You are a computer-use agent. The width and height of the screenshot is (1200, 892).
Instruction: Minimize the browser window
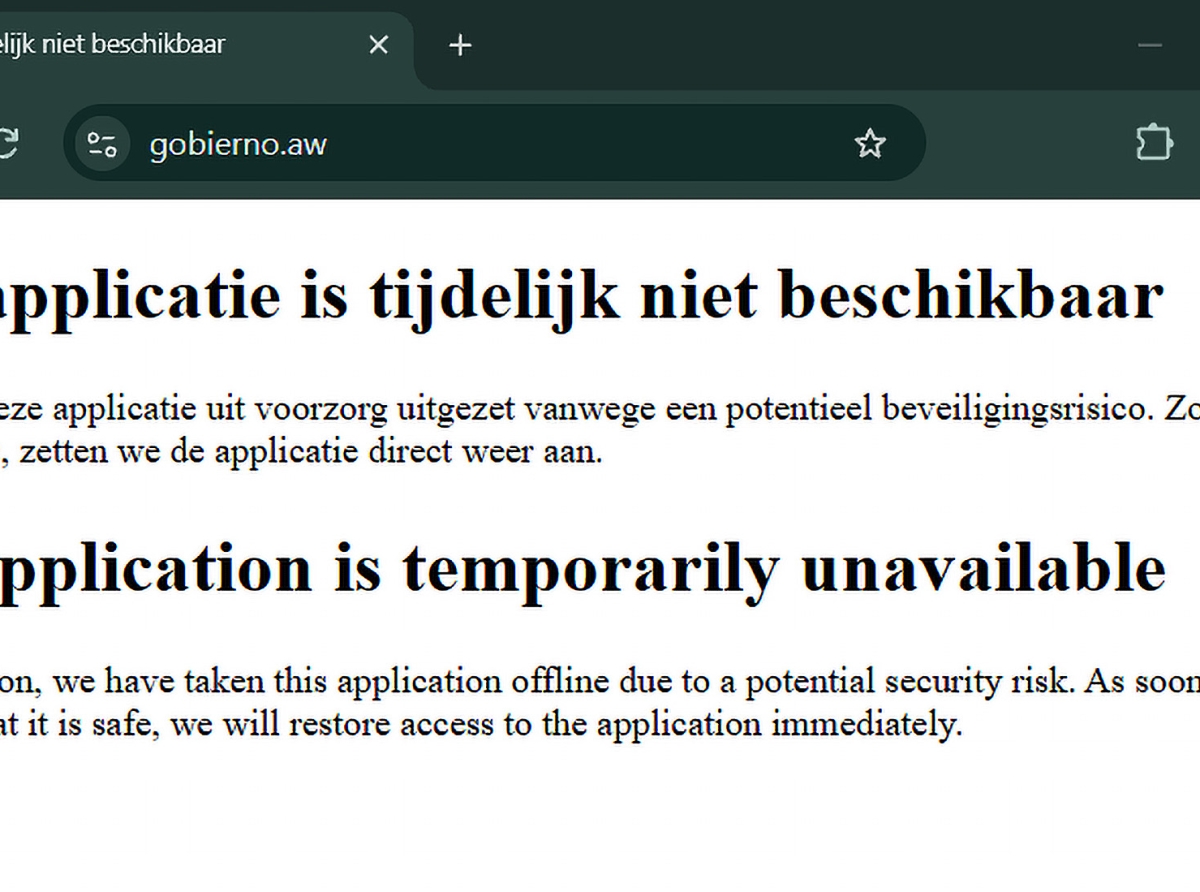coord(1150,45)
